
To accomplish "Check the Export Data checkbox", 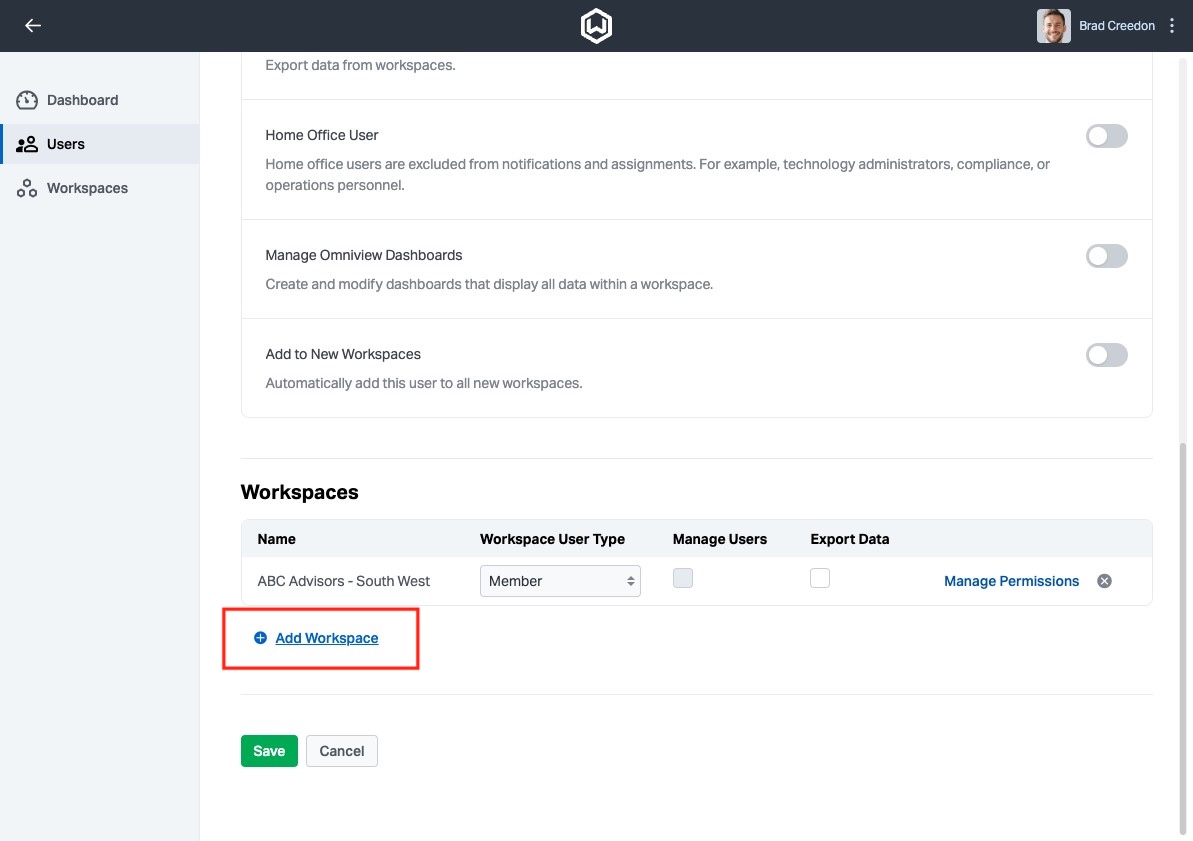I will click(820, 578).
